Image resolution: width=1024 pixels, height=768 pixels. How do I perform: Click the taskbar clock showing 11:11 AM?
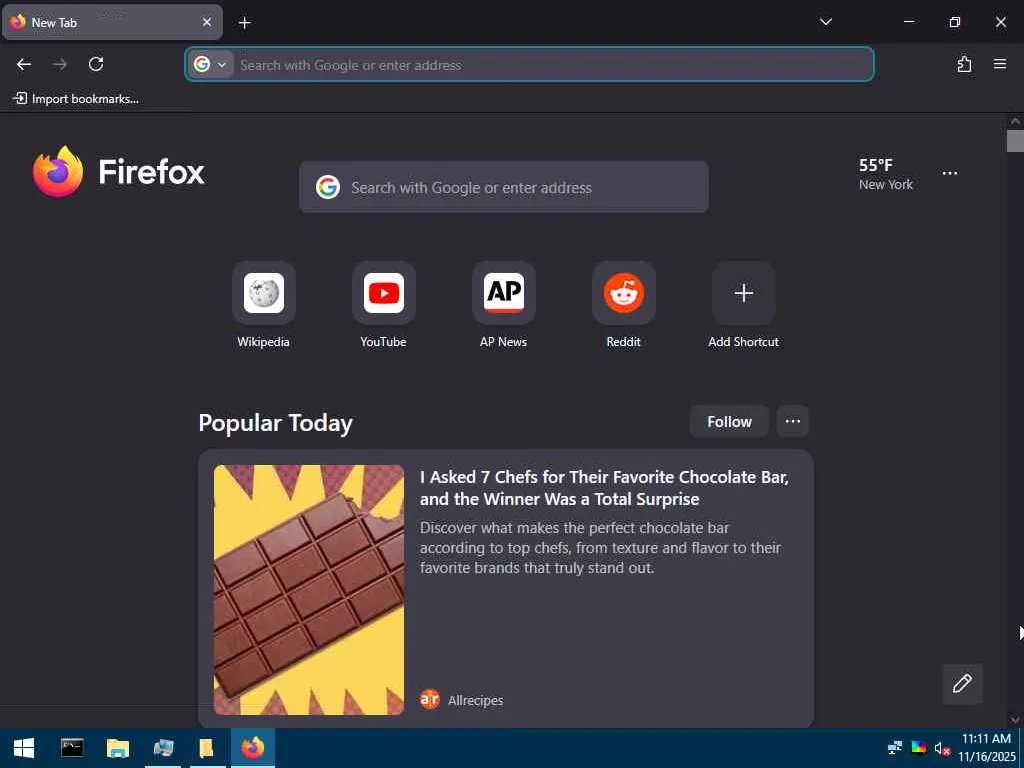(986, 748)
